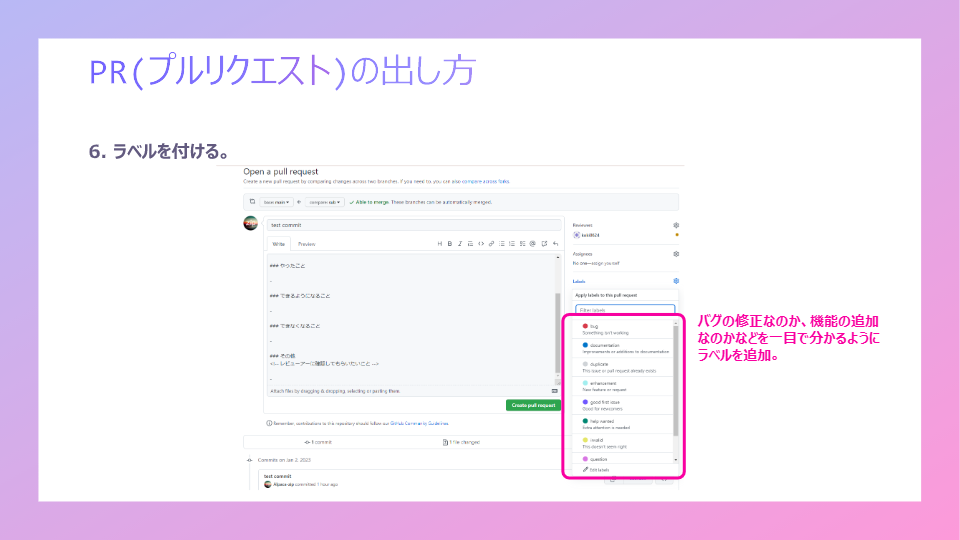Switch to the Write tab
Screen dimensions: 960x540
(279, 244)
